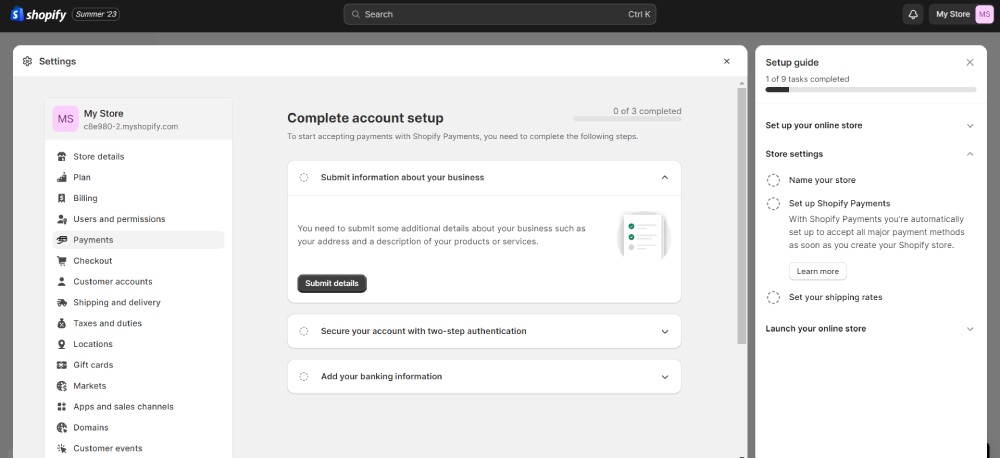The width and height of the screenshot is (1000, 458).
Task: Click the Complete account setup heading
Action: pyautogui.click(x=365, y=118)
